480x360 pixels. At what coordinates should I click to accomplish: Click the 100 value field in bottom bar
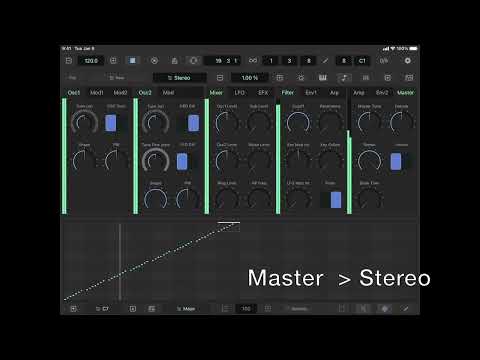(246, 309)
